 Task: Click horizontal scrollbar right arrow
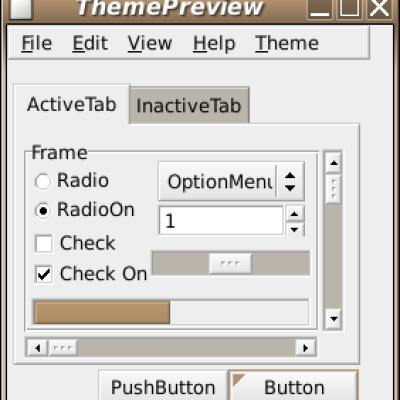305,348
